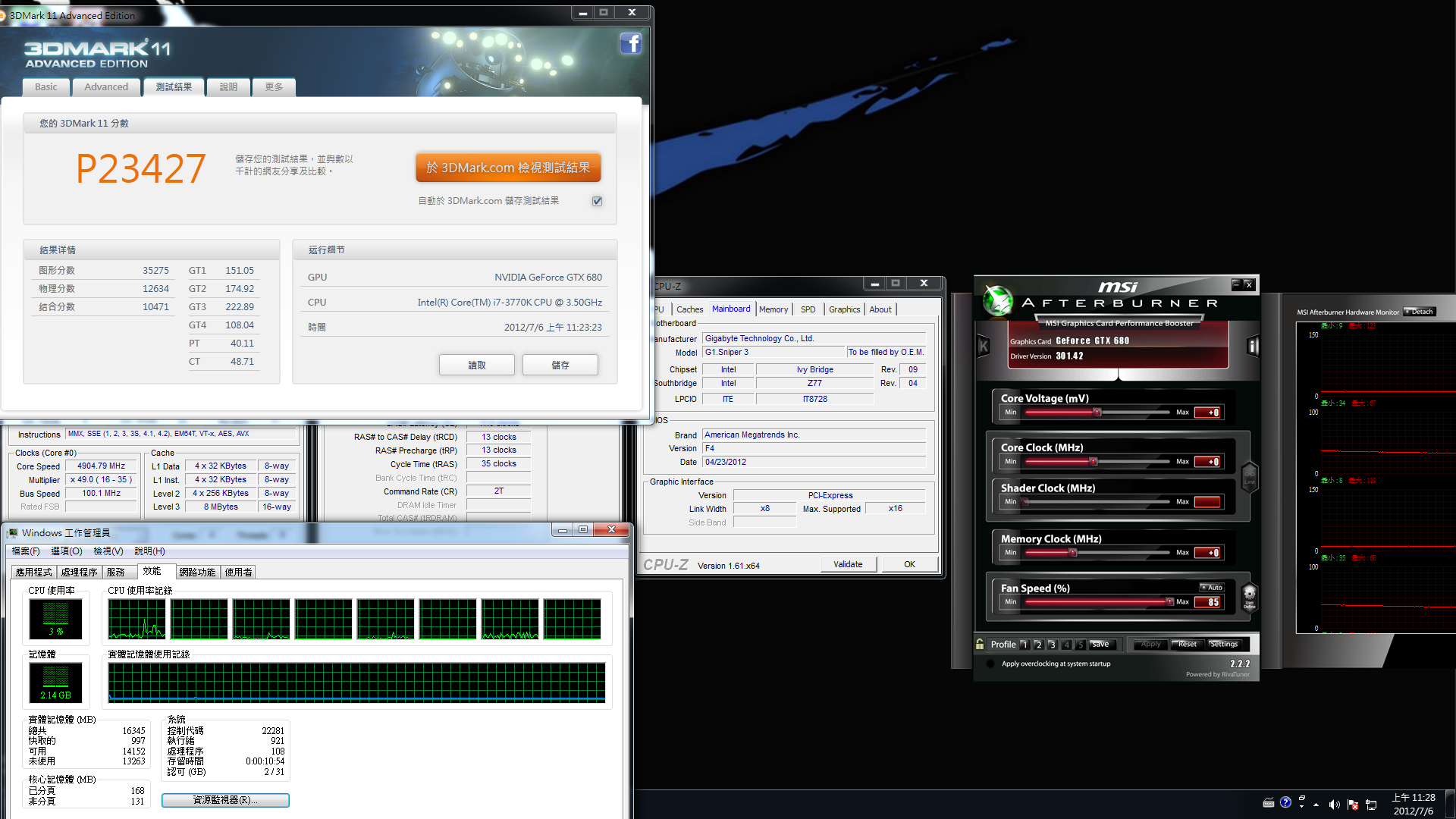The image size is (1456, 819).
Task: Open Afterburner info panel via i button
Action: click(x=1253, y=347)
